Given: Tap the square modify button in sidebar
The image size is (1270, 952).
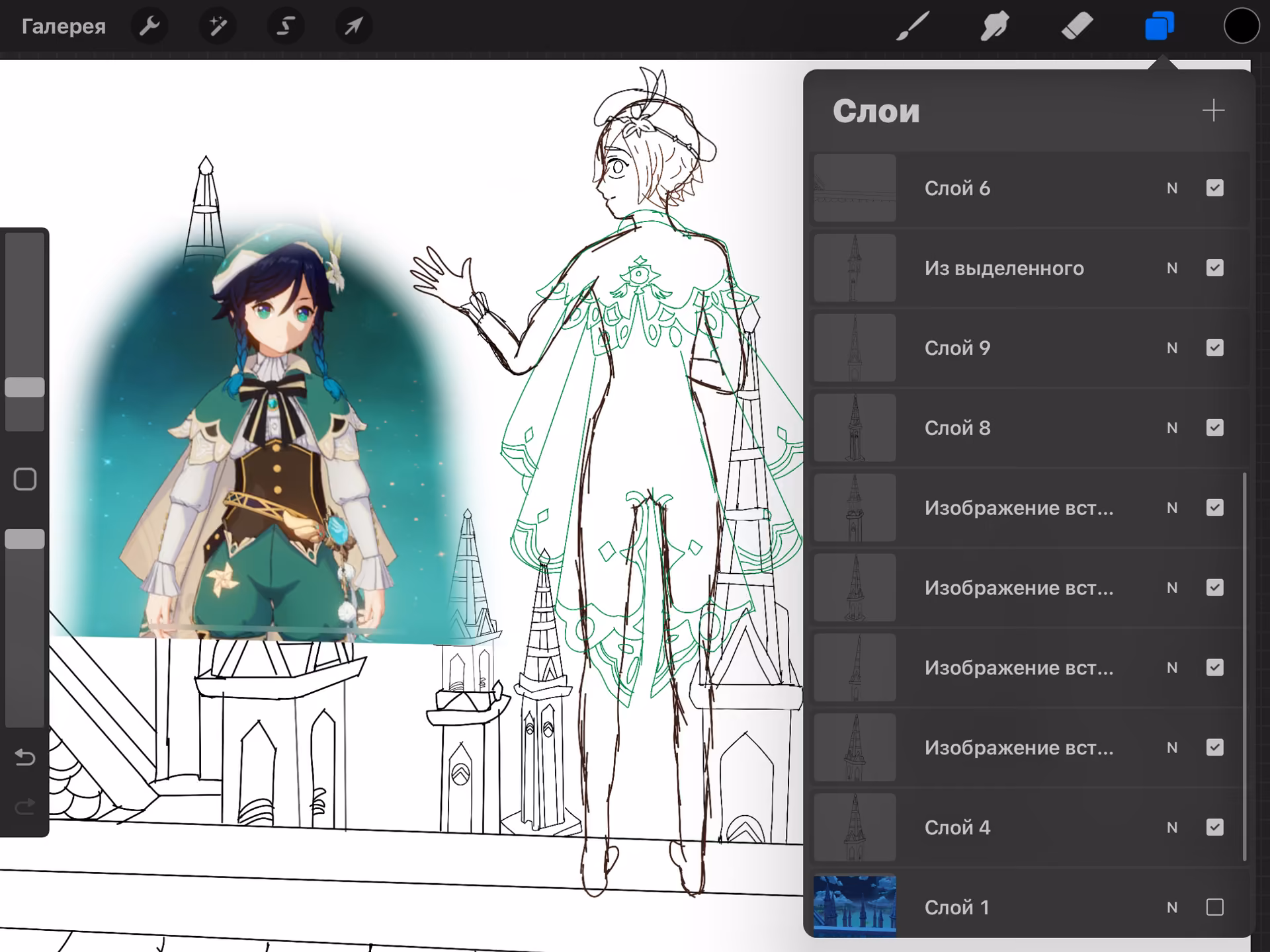Looking at the screenshot, I should tap(25, 479).
